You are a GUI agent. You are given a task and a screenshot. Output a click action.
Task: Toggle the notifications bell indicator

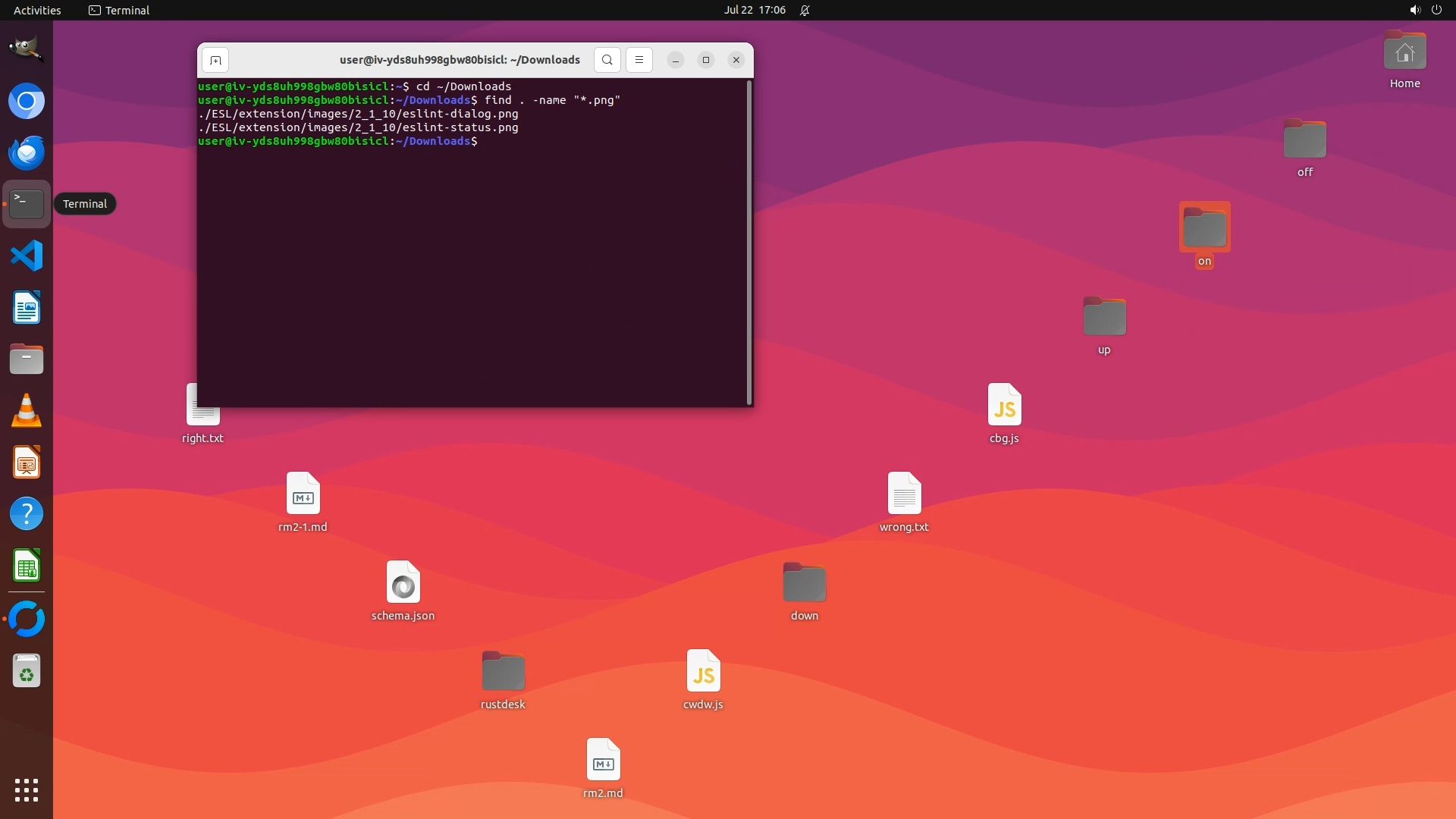(x=805, y=10)
